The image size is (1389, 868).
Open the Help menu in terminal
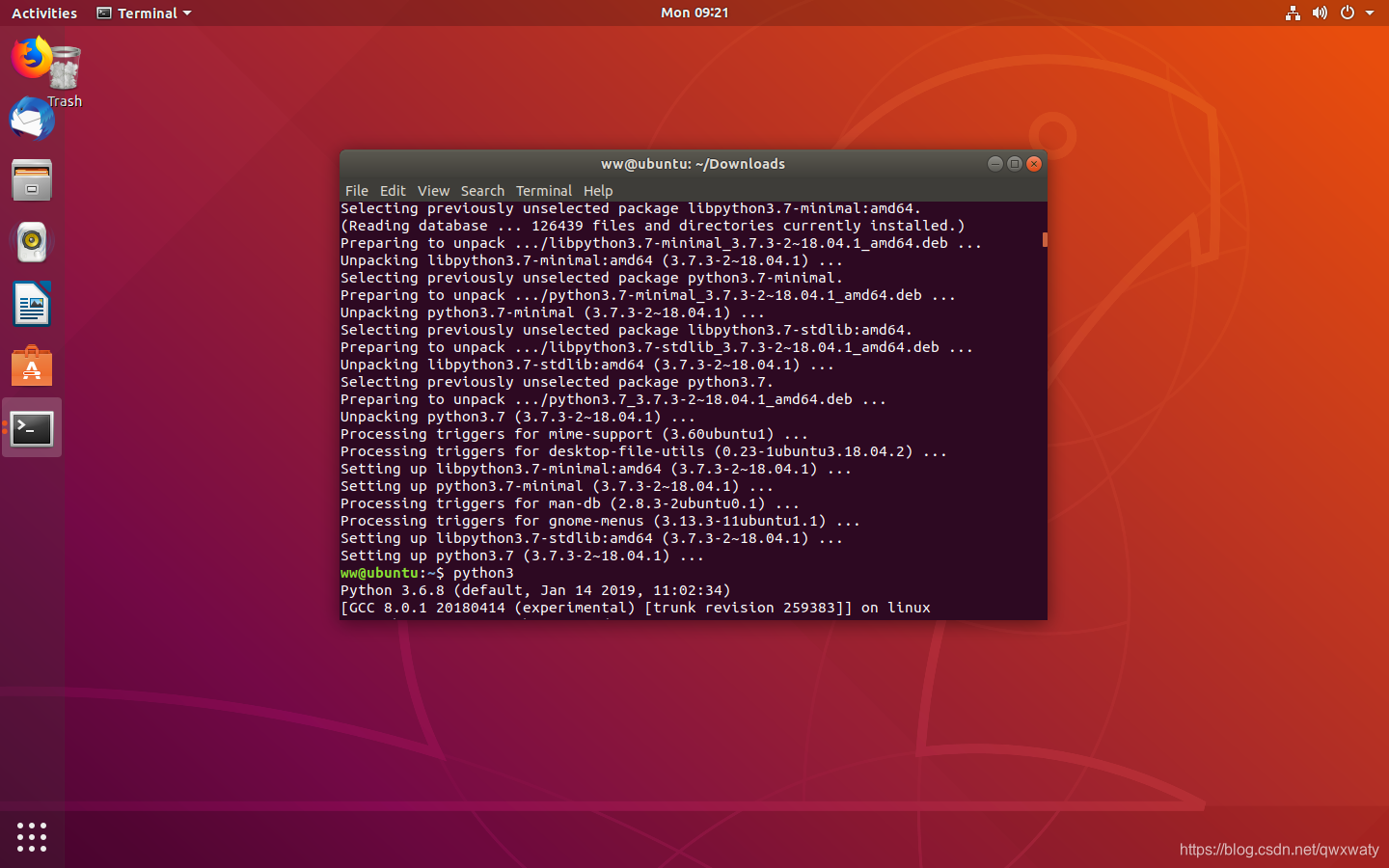click(598, 191)
